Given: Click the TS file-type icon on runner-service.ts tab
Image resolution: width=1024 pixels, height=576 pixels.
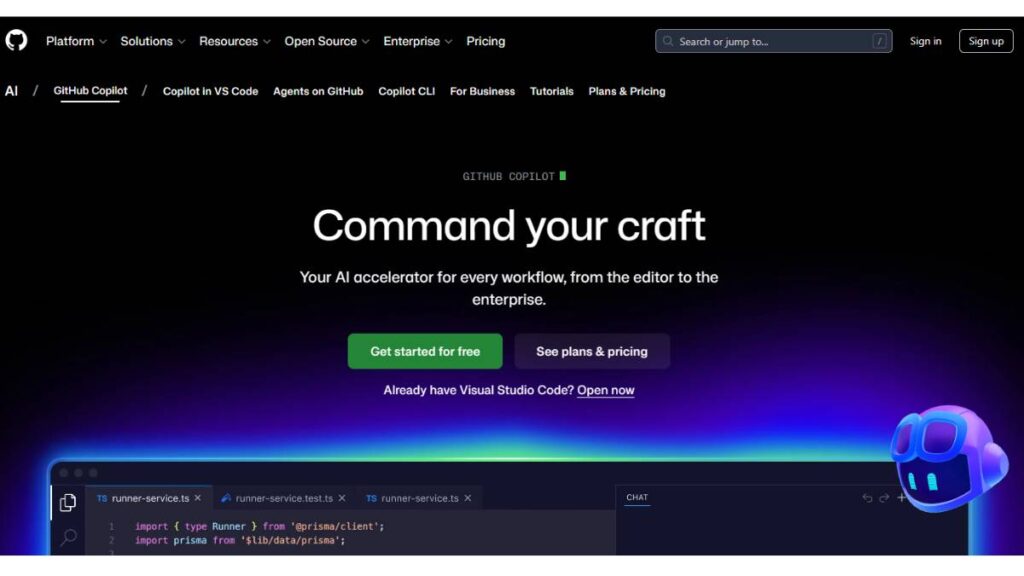Looking at the screenshot, I should point(101,497).
